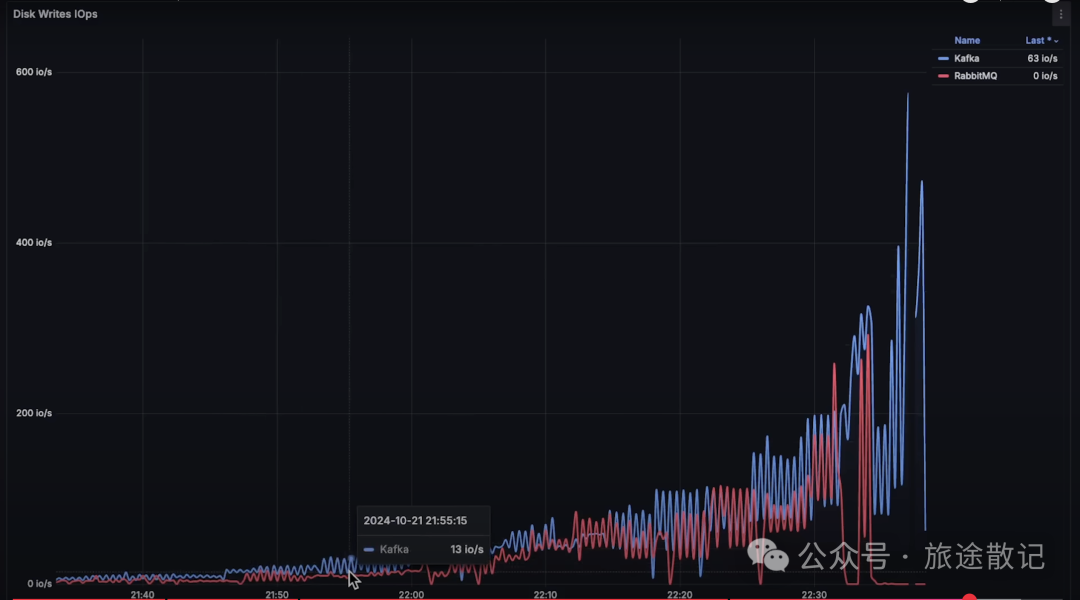
Task: Click the 22:30 time axis label
Action: coord(814,594)
